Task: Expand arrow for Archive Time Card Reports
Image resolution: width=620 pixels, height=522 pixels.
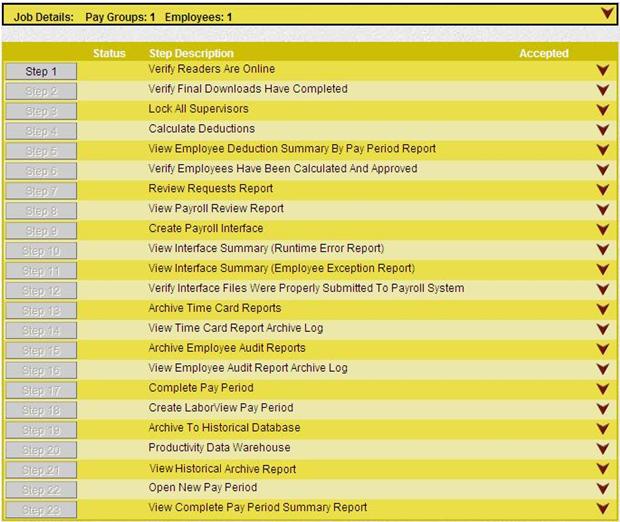Action: coord(602,309)
